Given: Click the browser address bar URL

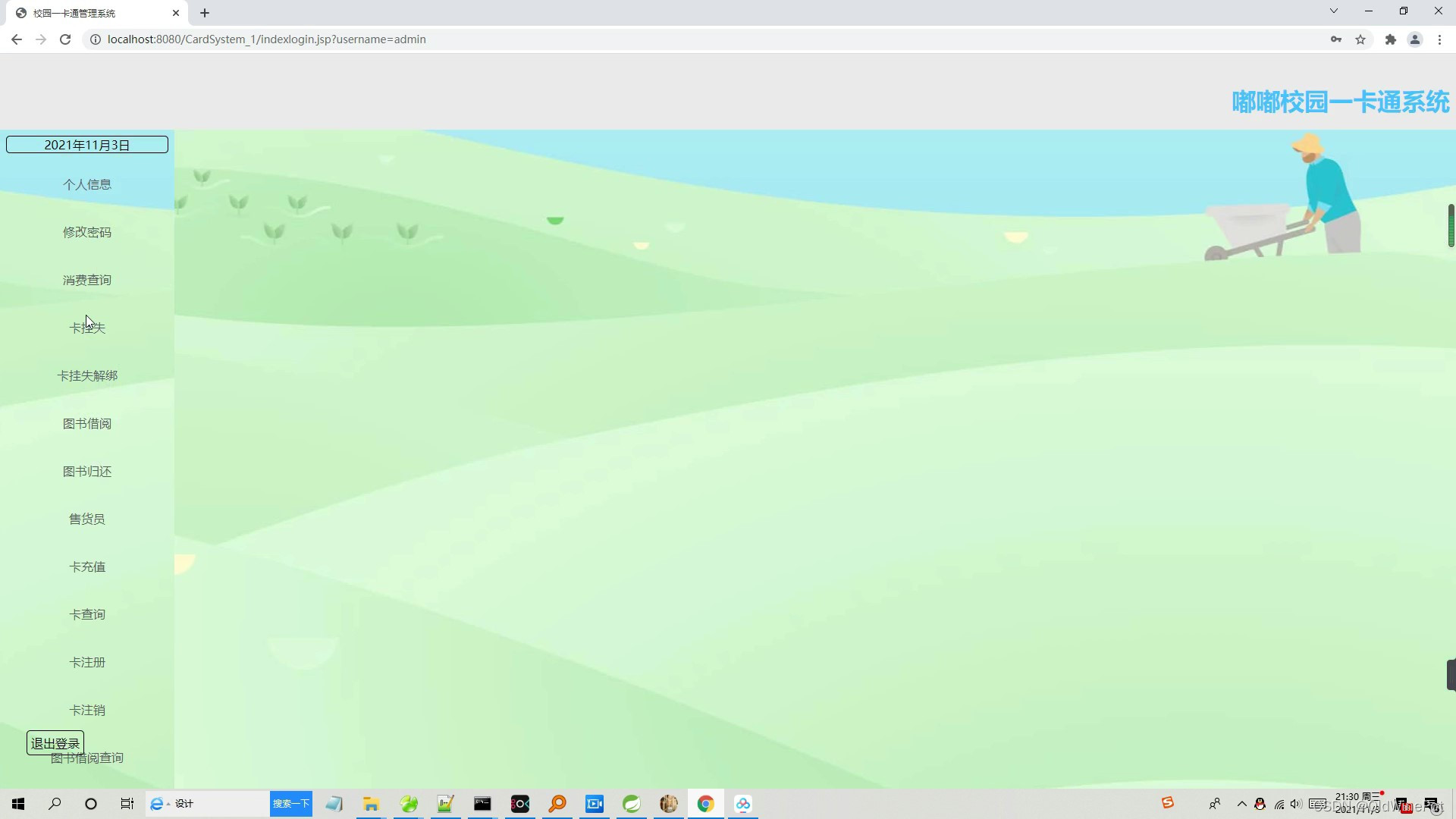Looking at the screenshot, I should point(267,39).
